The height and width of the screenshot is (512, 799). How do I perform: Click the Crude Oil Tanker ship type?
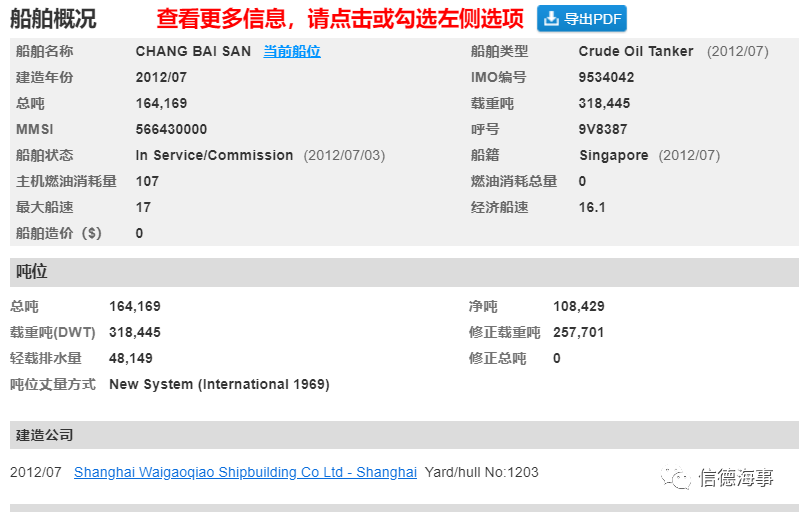tap(636, 51)
